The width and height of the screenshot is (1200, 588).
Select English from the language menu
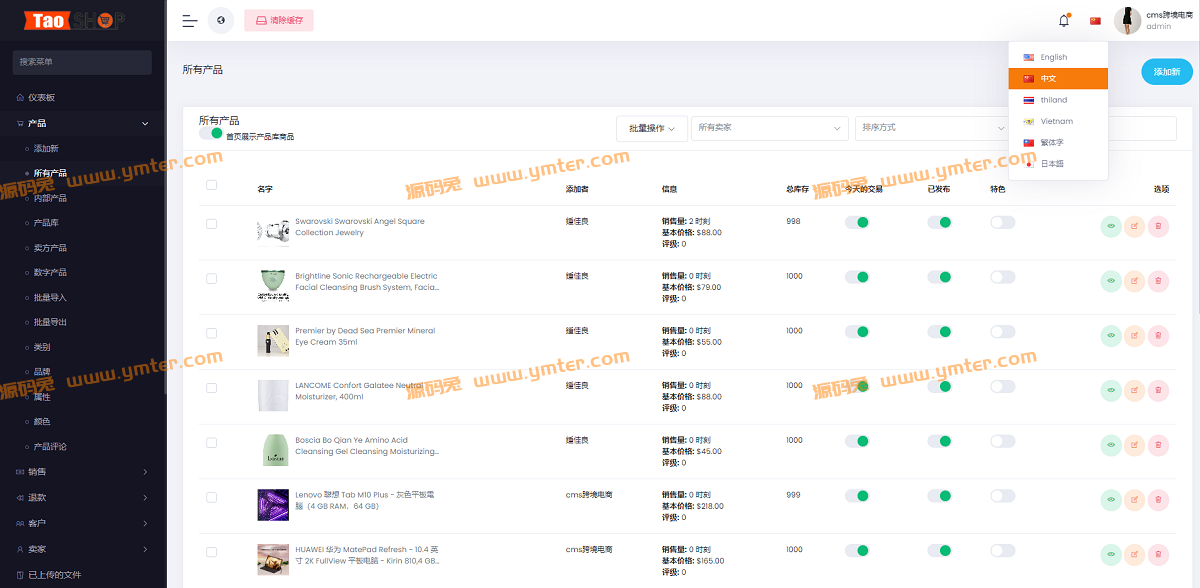1058,57
